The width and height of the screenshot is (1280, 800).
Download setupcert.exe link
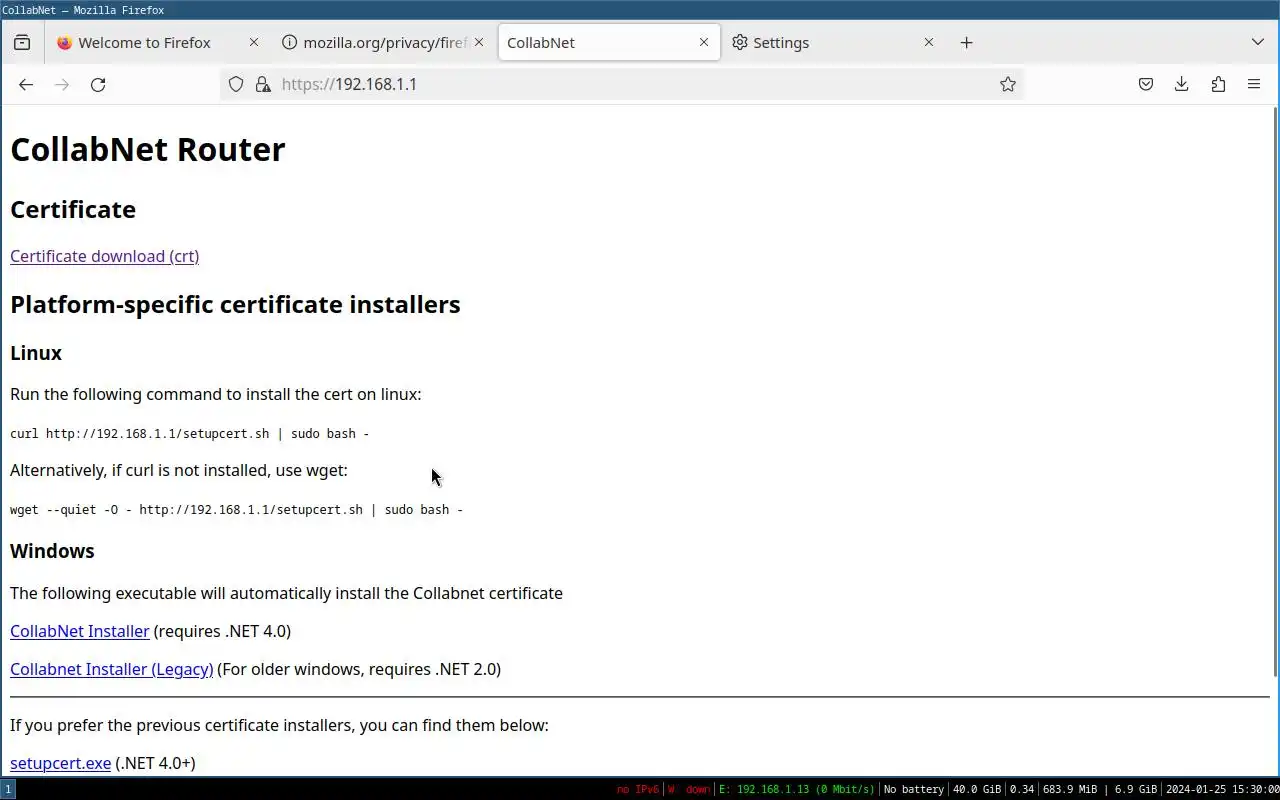61,763
